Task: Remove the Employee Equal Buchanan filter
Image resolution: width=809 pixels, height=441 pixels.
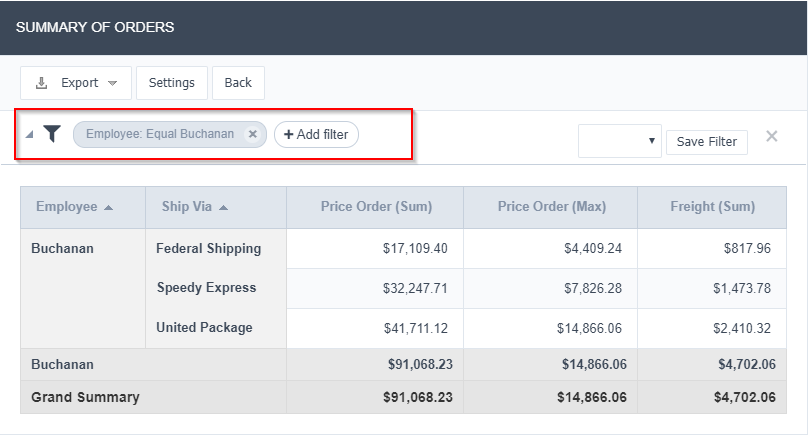Action: point(253,134)
